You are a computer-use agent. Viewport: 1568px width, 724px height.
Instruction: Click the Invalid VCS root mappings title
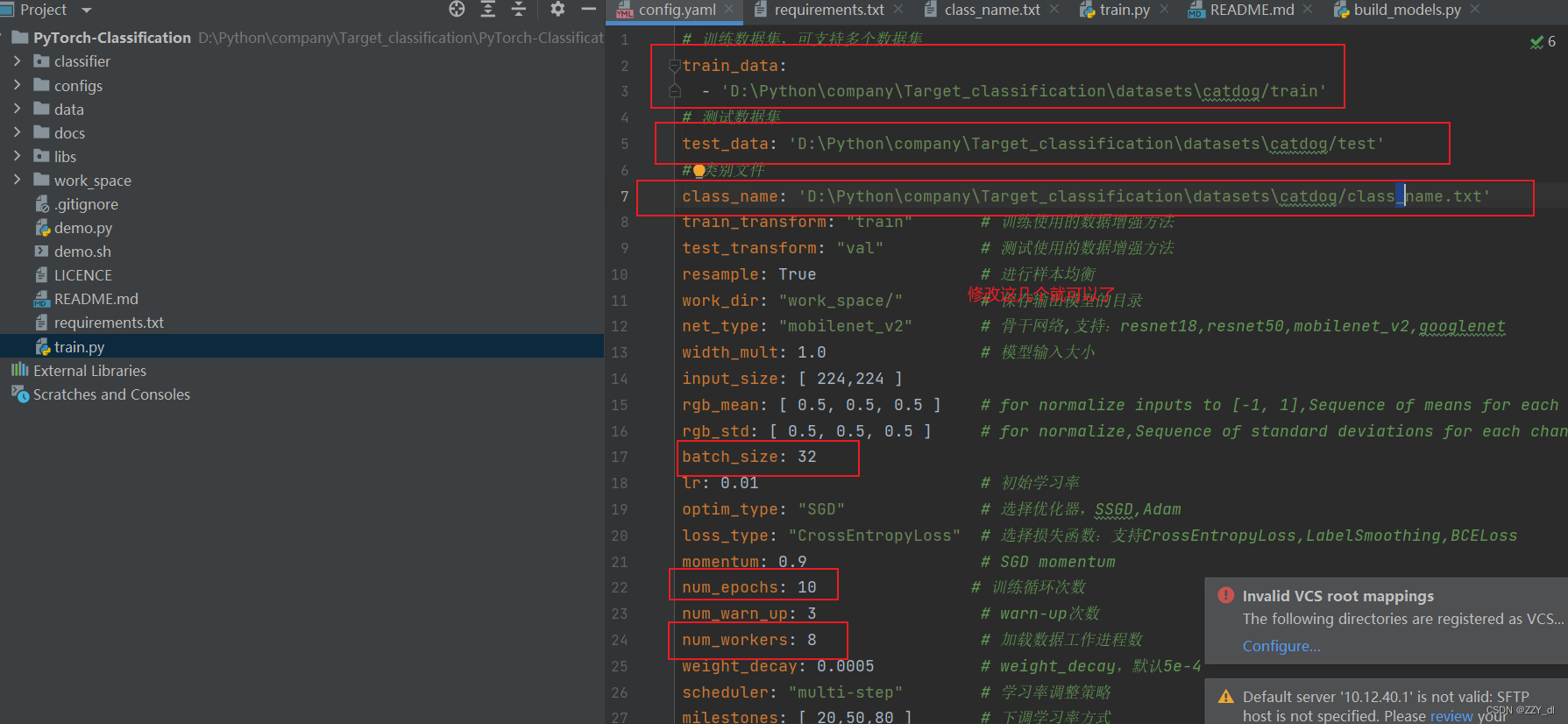click(x=1337, y=596)
